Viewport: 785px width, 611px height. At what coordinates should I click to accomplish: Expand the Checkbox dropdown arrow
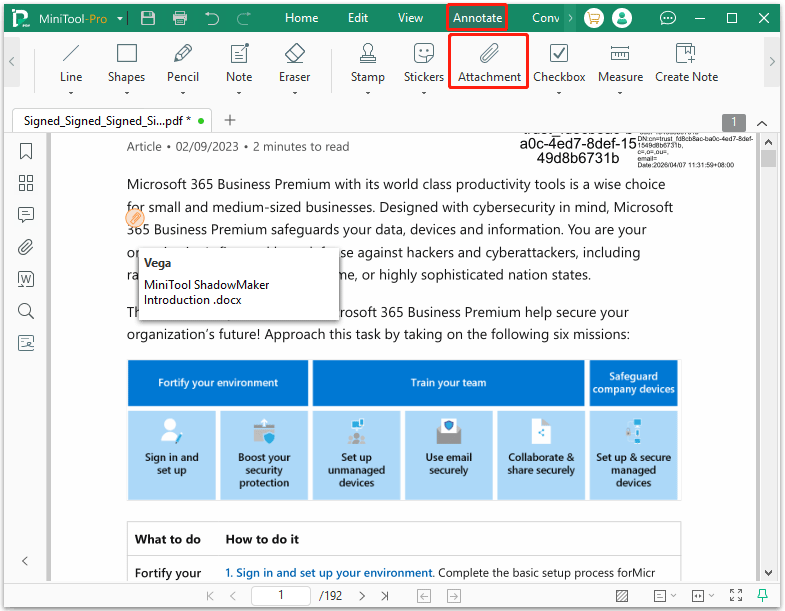pos(559,93)
